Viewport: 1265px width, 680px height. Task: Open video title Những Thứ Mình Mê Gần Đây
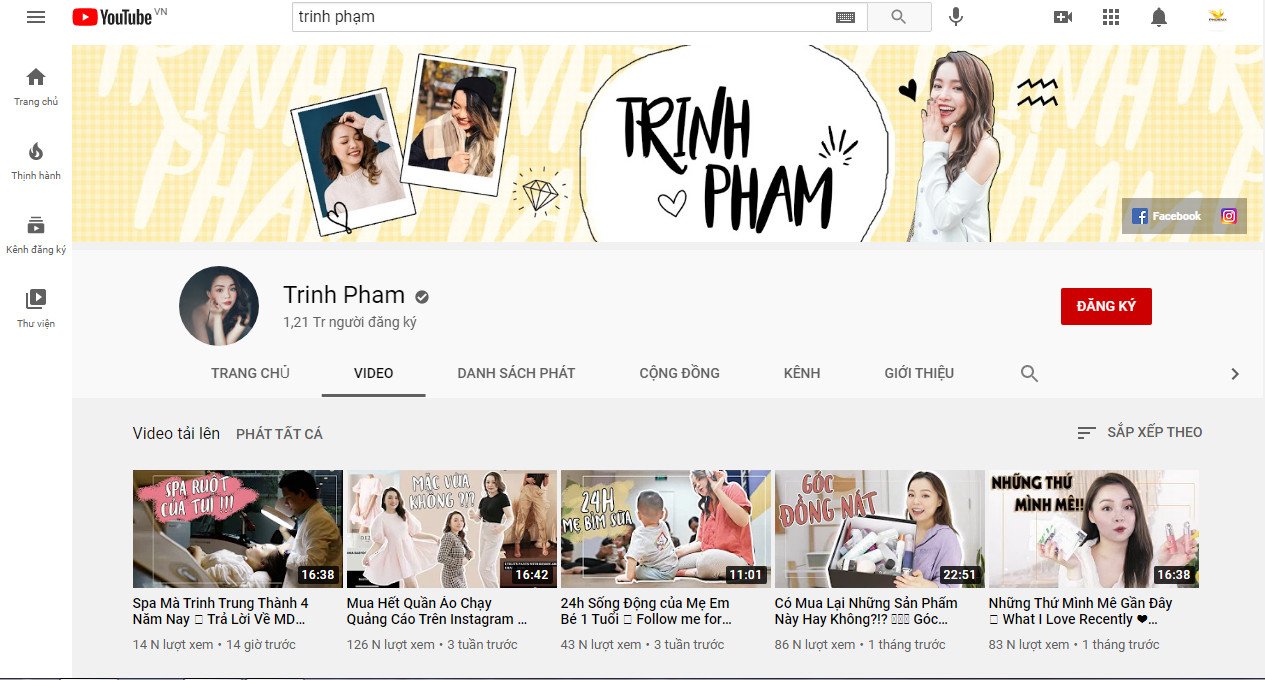pyautogui.click(x=1081, y=611)
